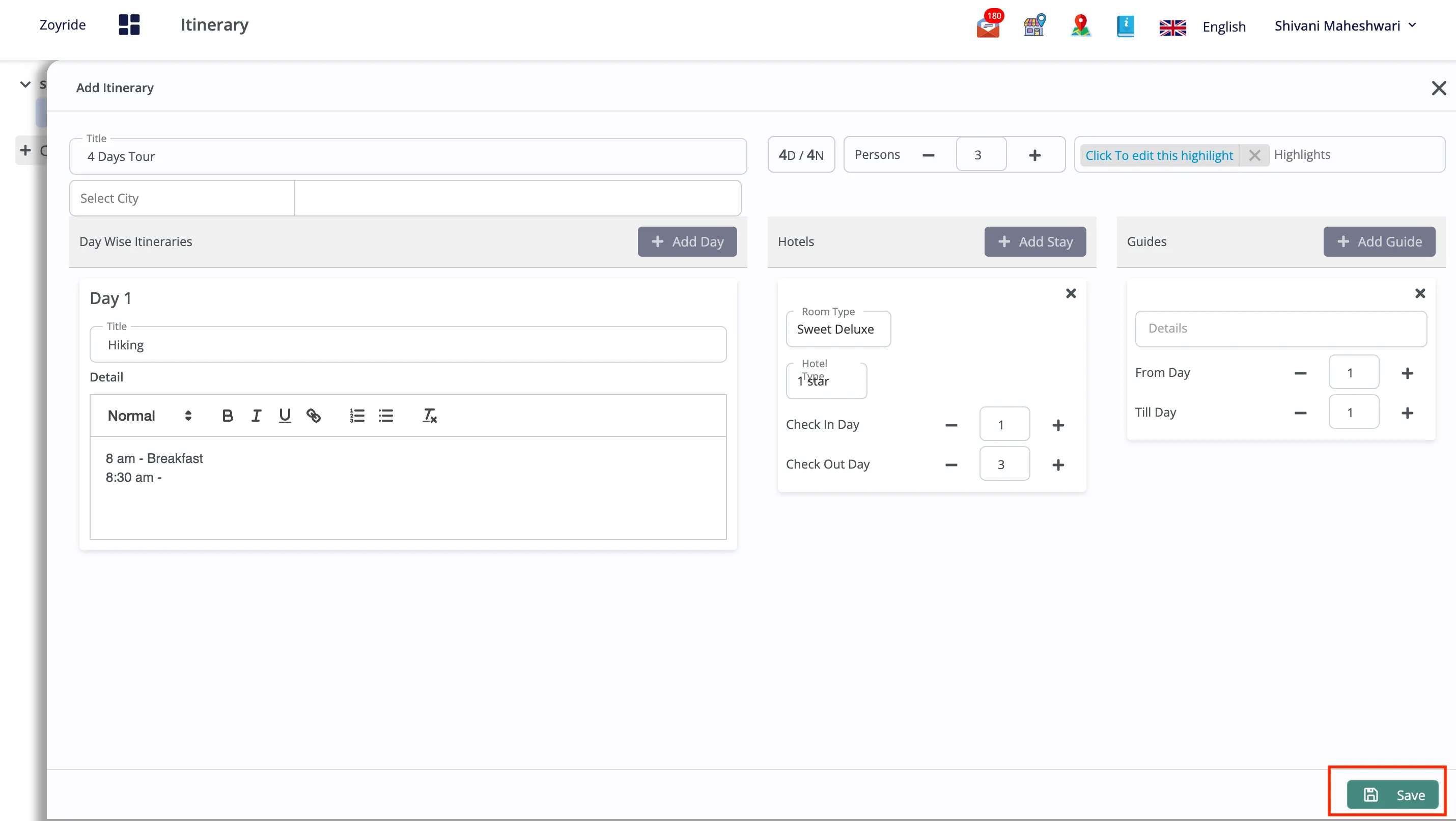Click the Check Out Day value
The image size is (1456, 821).
[1004, 463]
